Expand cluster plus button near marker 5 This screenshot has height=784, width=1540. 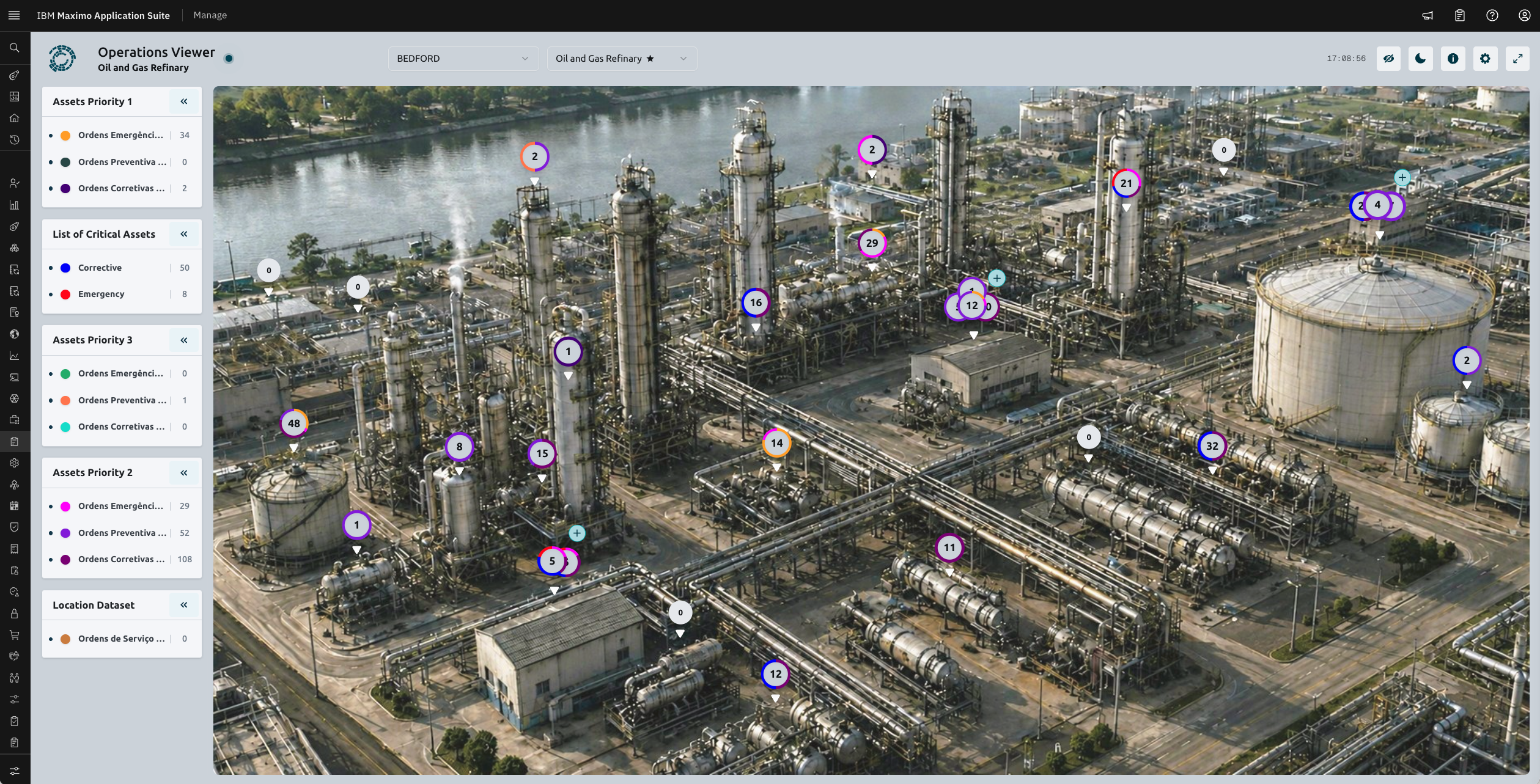tap(577, 533)
